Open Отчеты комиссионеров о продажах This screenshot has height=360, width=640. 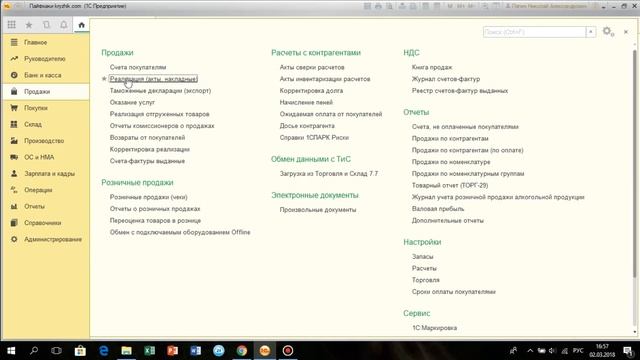(162, 126)
